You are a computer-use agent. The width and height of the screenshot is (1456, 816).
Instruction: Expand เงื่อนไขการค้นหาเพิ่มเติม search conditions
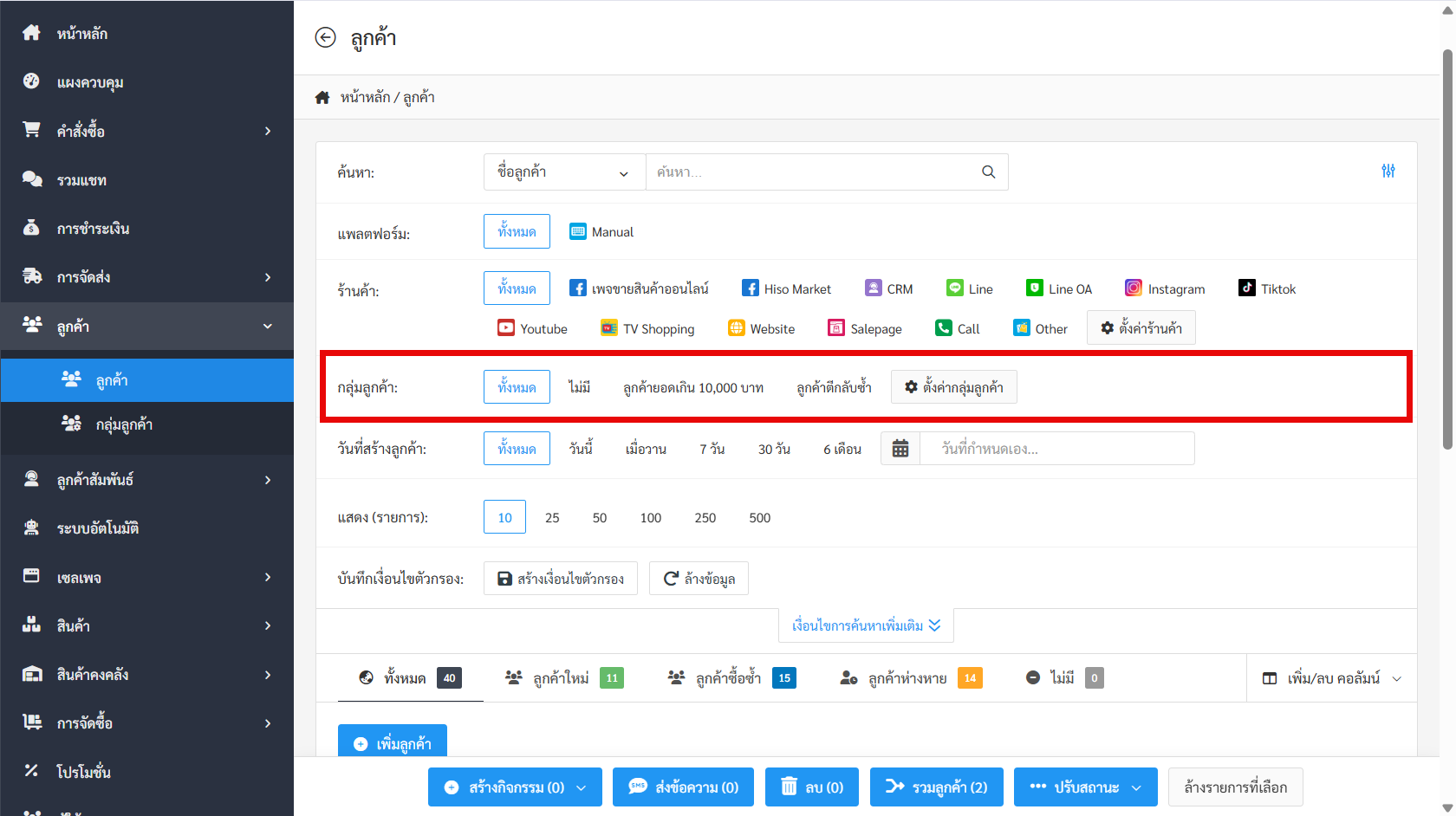tap(866, 625)
